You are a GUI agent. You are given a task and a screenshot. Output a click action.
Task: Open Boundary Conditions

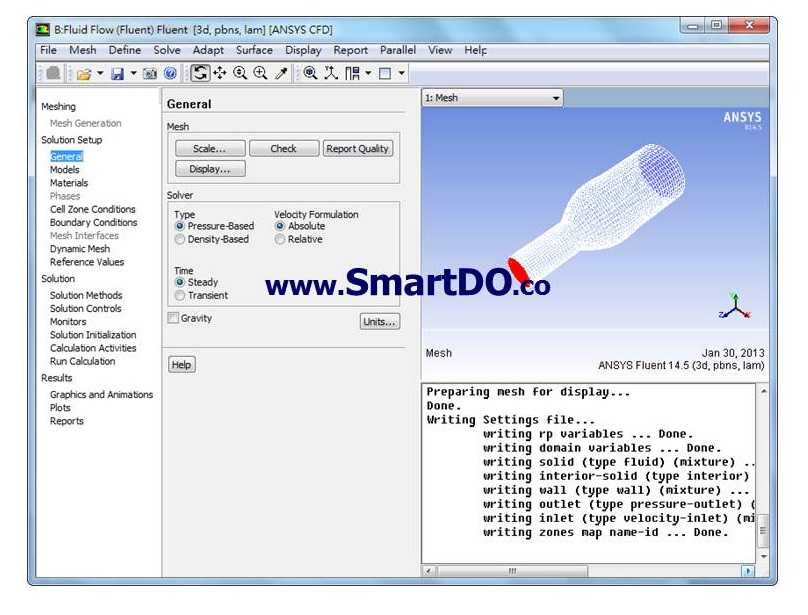click(94, 223)
